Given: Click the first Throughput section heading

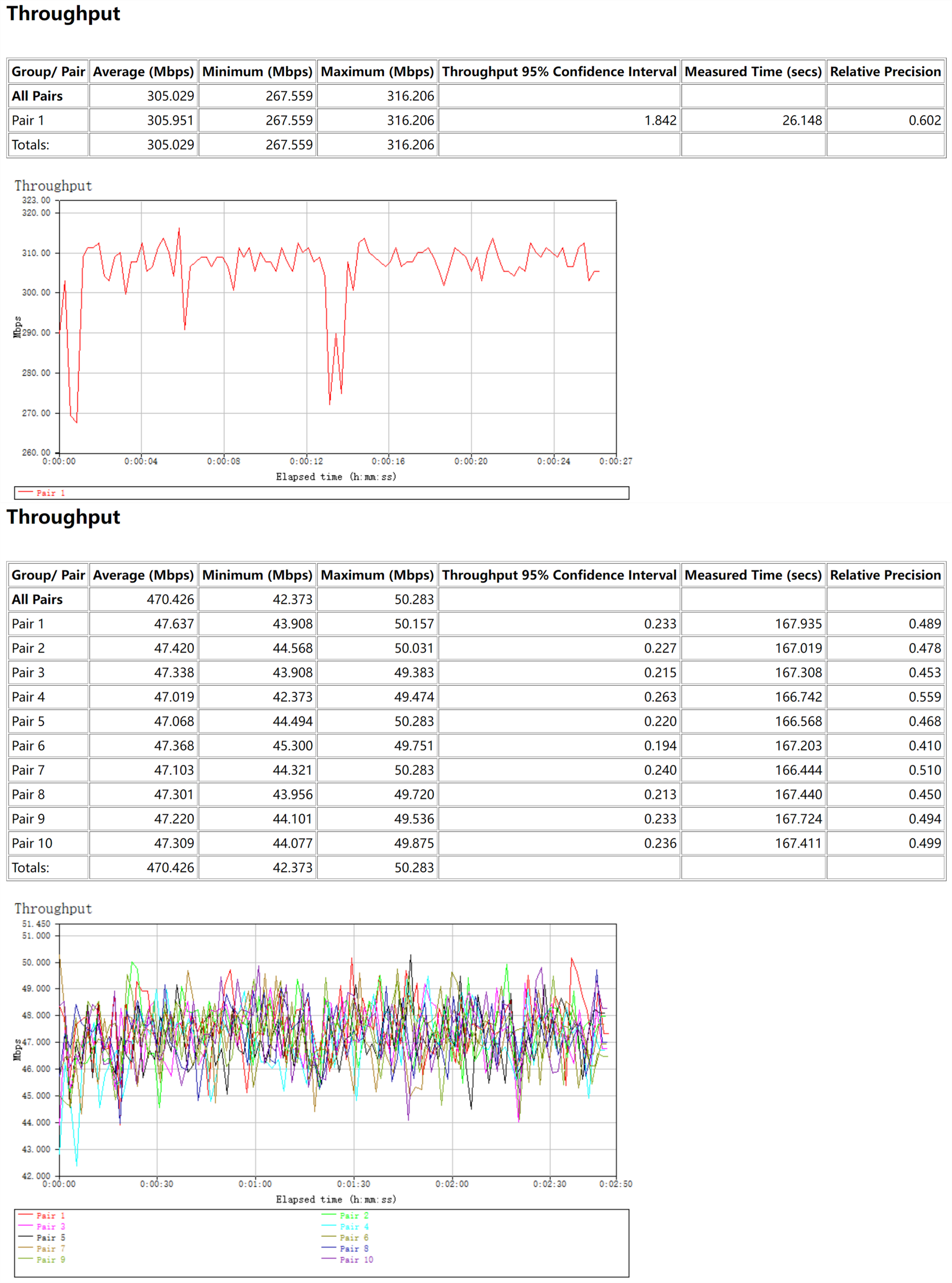Looking at the screenshot, I should click(64, 14).
